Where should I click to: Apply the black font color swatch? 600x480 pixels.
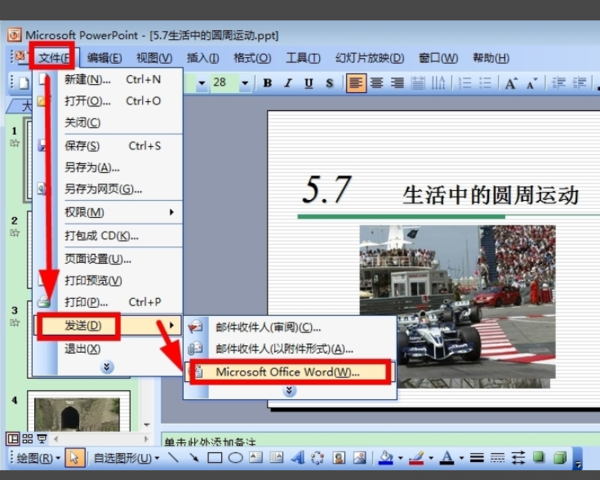tap(447, 458)
